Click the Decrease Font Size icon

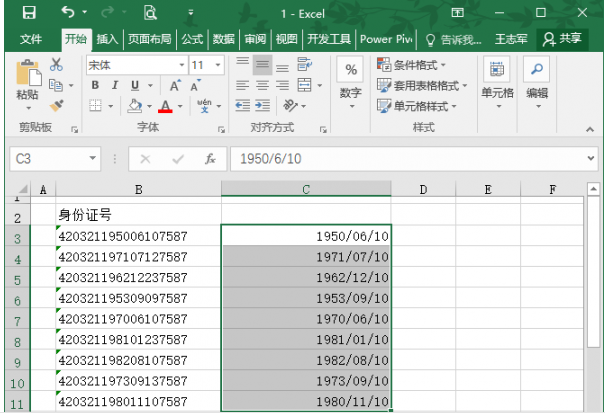195,86
